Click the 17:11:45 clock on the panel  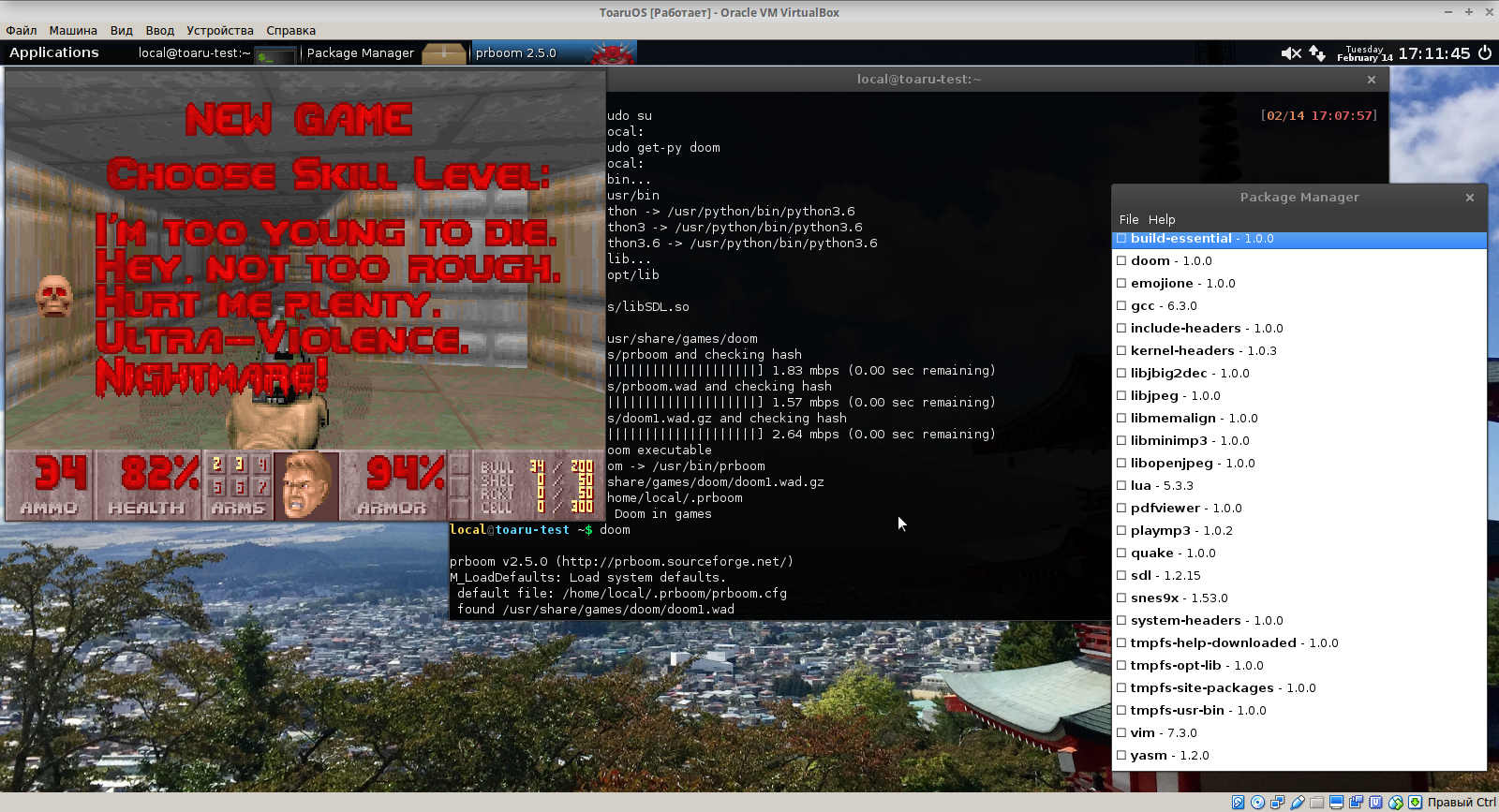coord(1433,53)
